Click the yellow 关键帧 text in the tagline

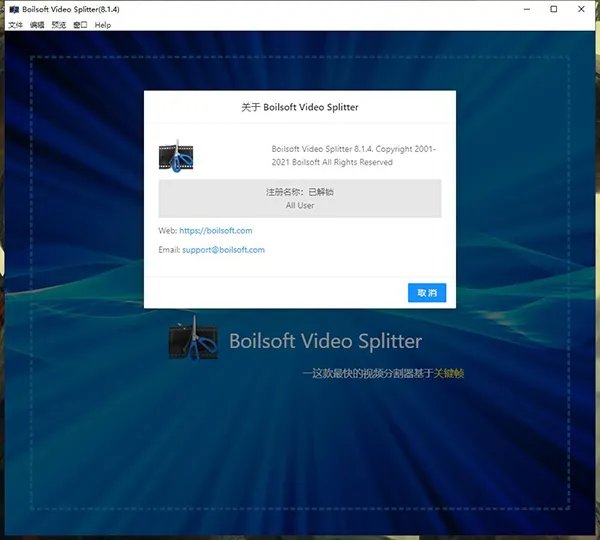pos(449,373)
